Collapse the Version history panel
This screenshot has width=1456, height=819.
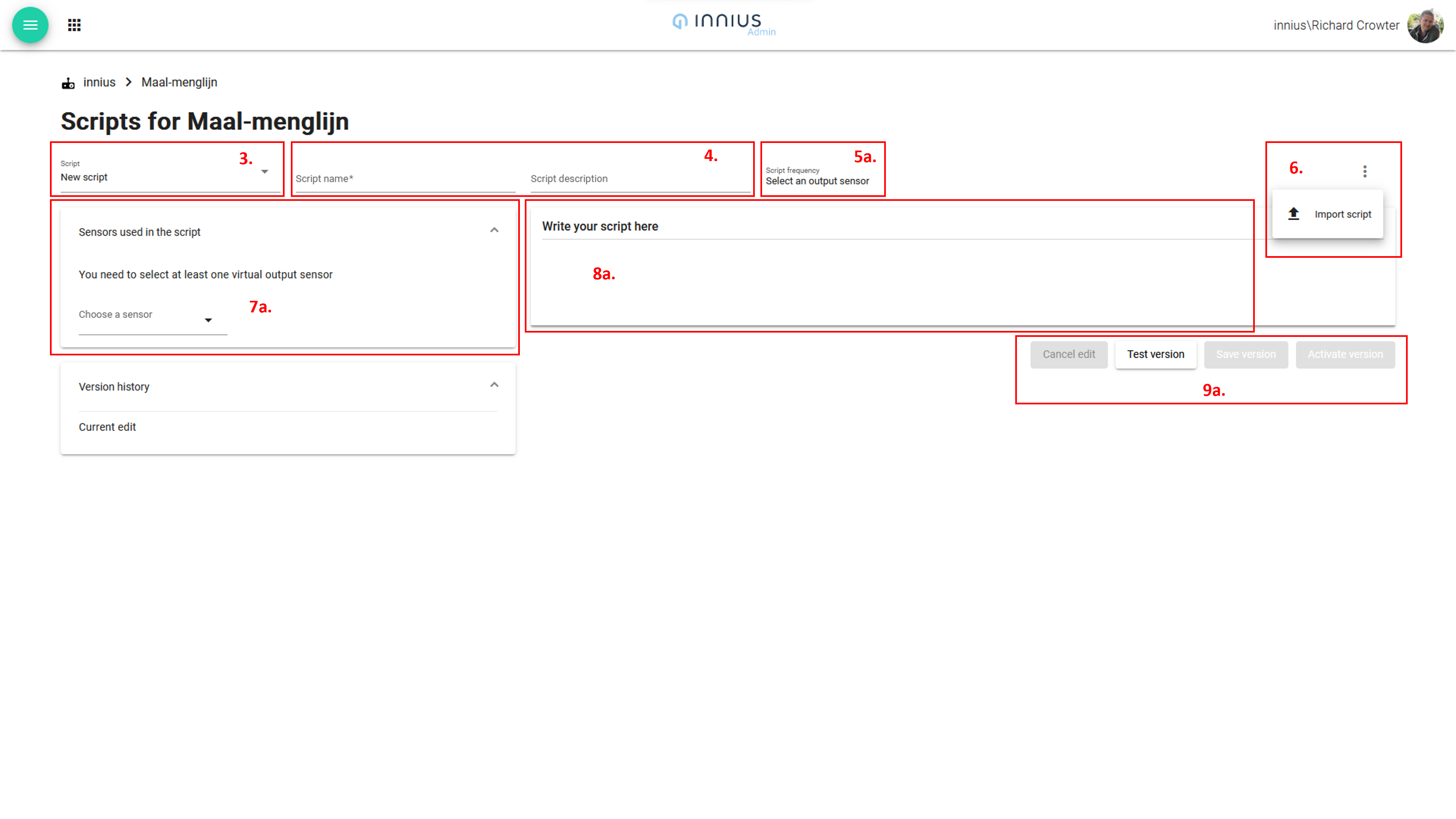(495, 386)
